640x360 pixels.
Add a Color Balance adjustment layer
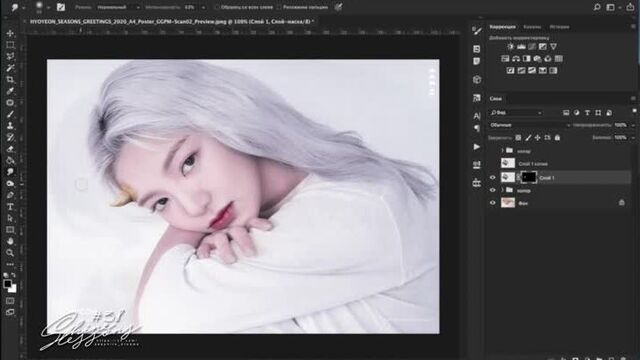pos(516,59)
